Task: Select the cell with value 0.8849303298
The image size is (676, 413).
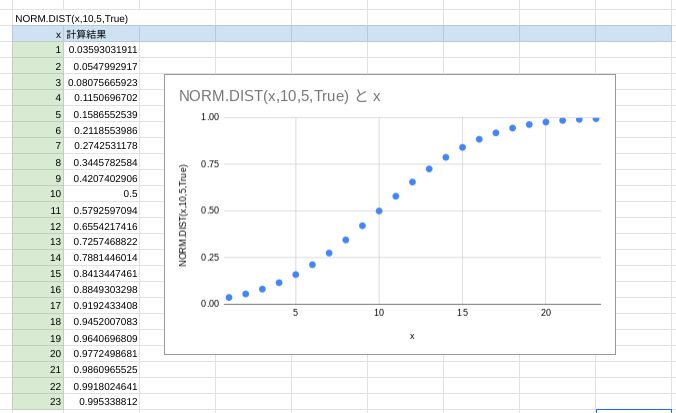Action: 102,290
